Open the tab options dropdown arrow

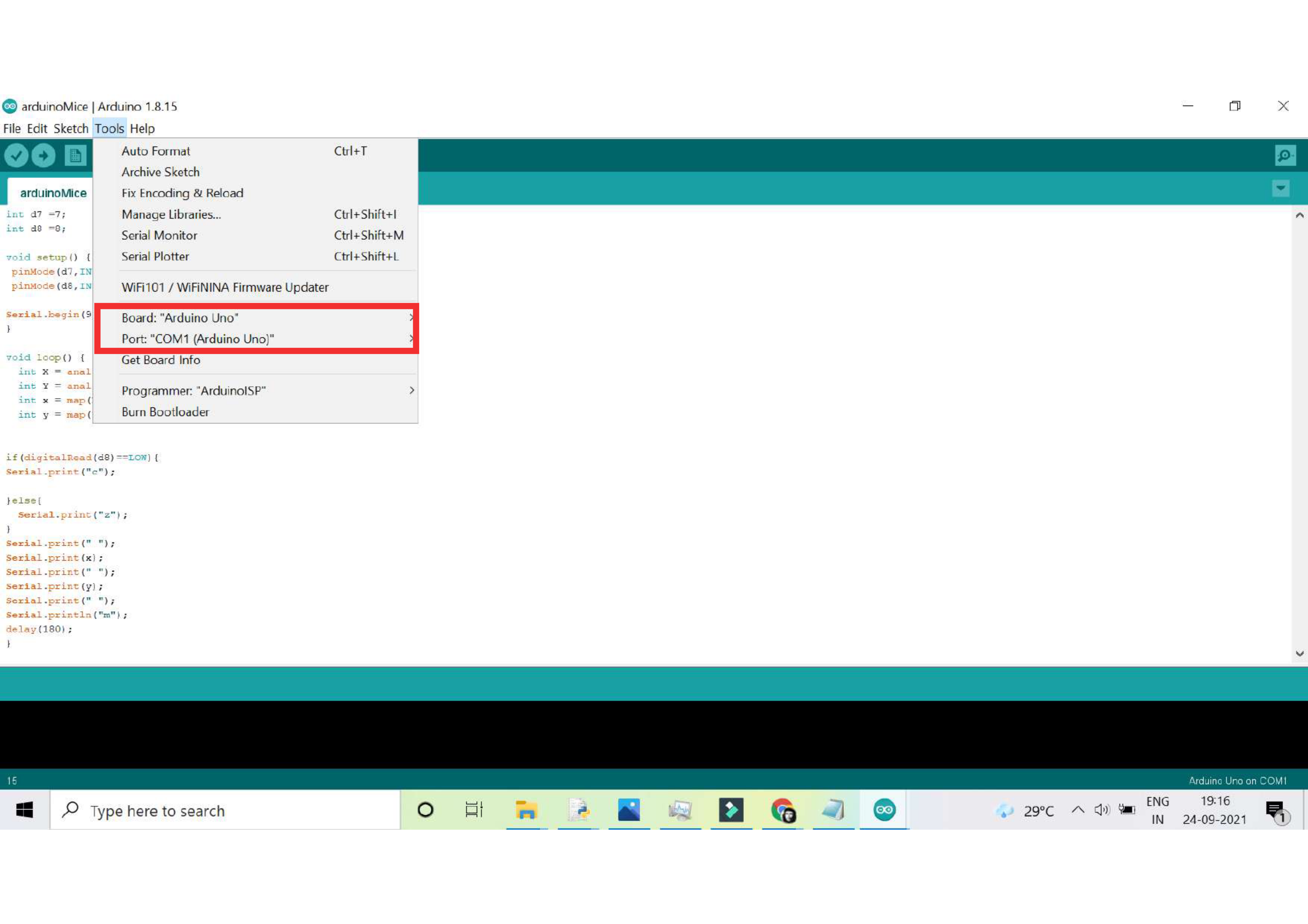pos(1281,189)
